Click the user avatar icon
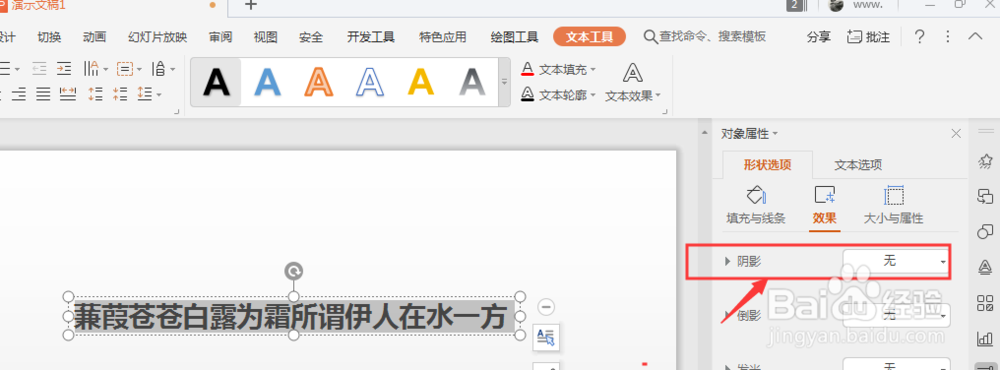 tap(836, 5)
